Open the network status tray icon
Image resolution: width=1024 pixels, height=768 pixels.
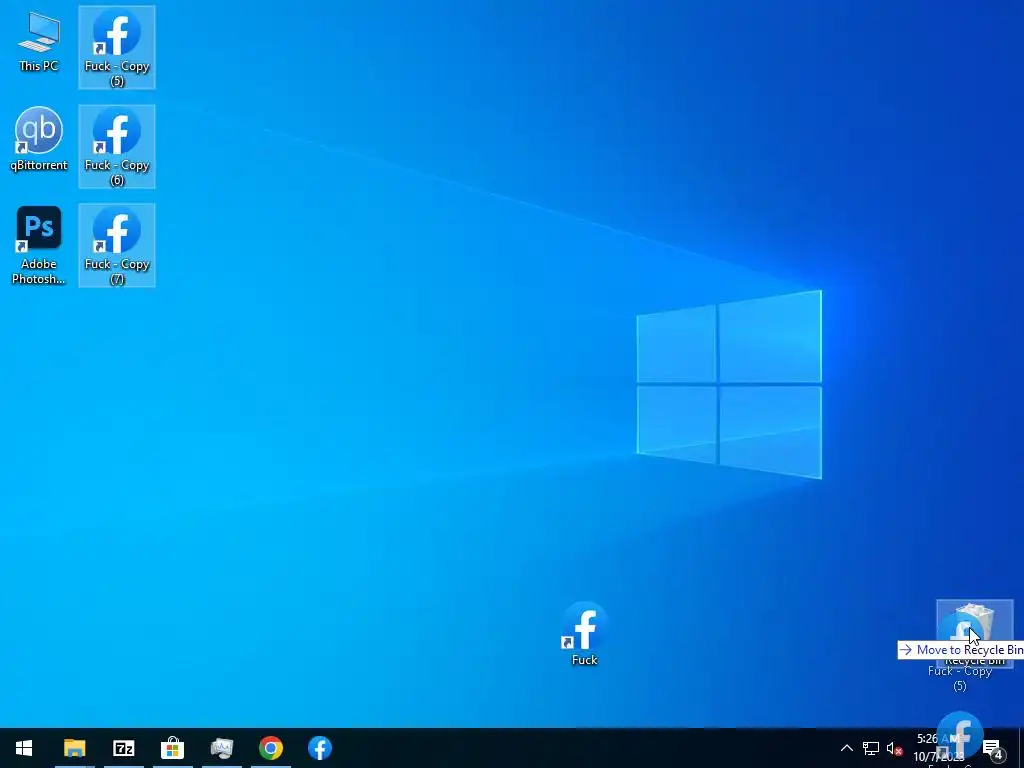tap(871, 748)
